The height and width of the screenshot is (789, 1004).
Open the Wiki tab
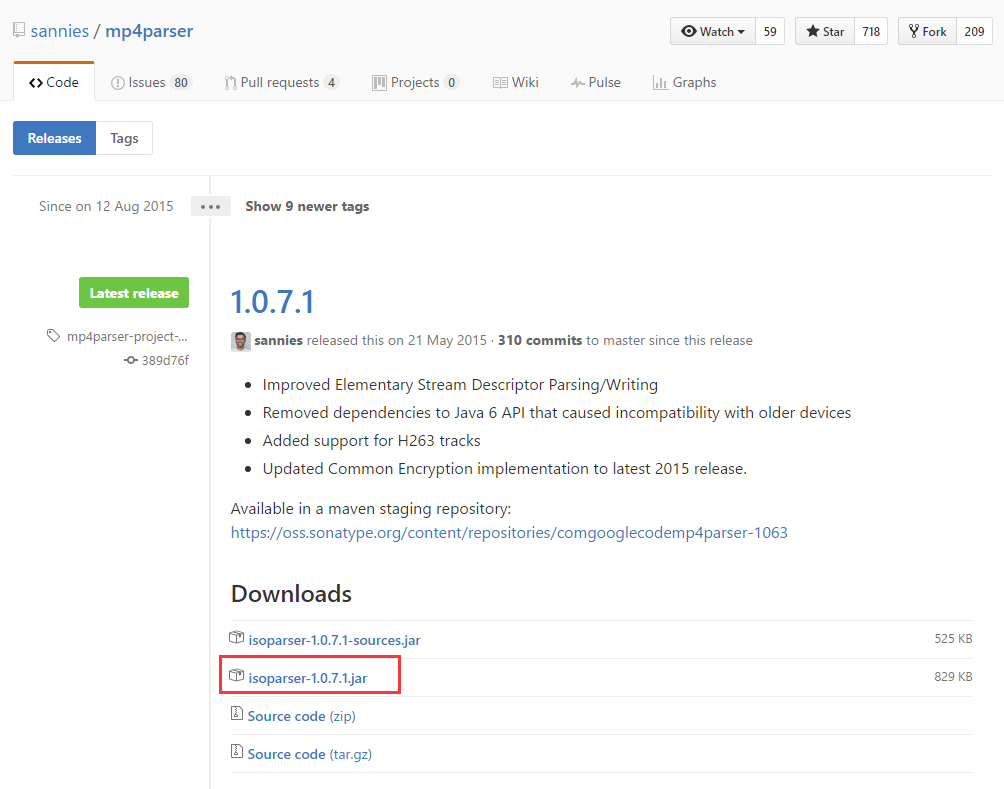click(515, 83)
